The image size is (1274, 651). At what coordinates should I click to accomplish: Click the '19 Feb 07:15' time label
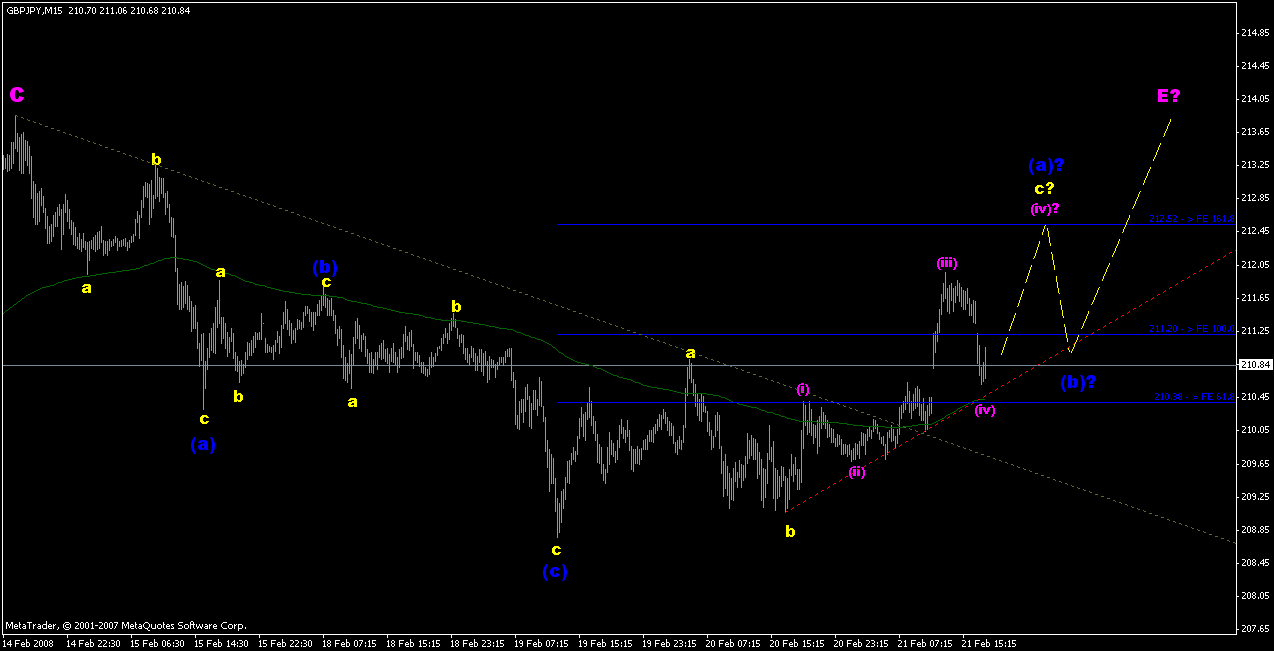click(541, 644)
